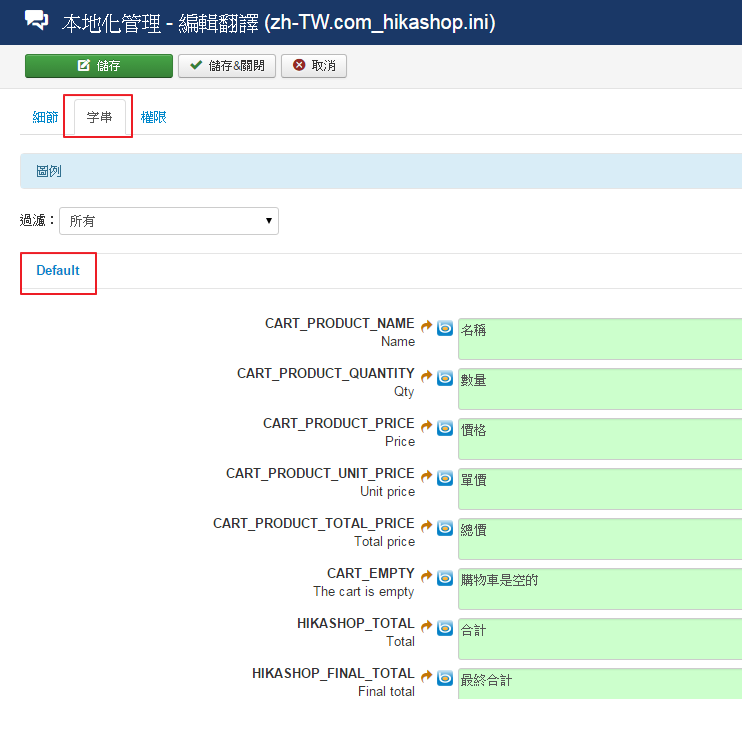This screenshot has width=742, height=742.
Task: Open the 權限 permissions tab
Action: [153, 117]
